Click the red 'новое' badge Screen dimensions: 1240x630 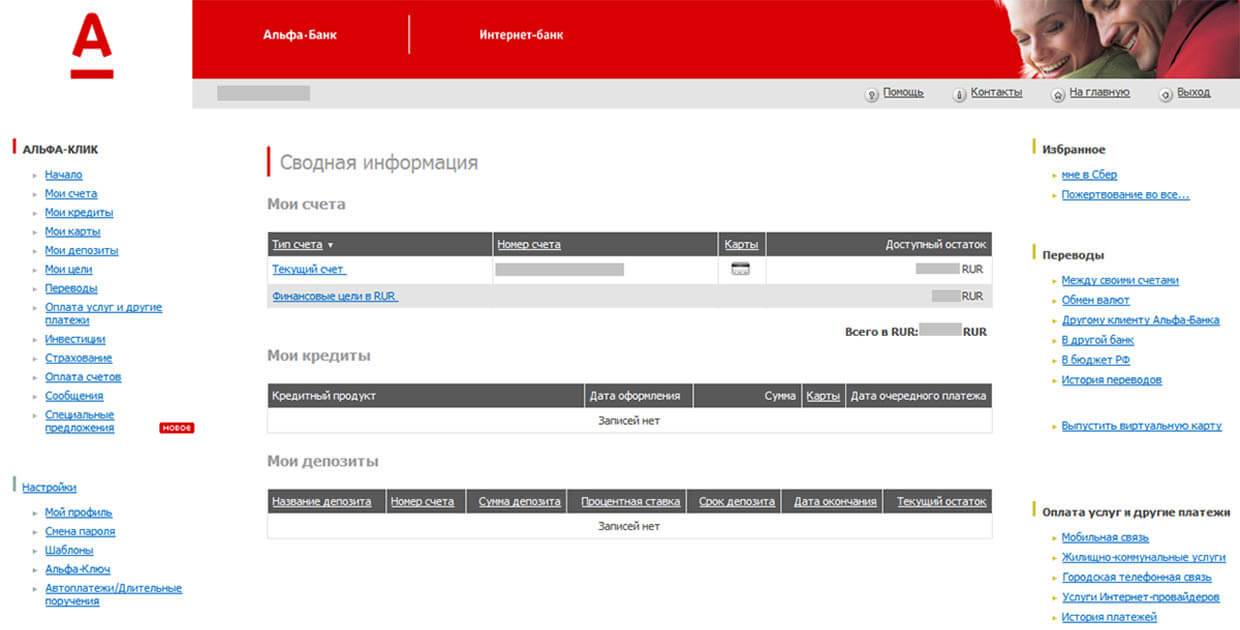[176, 428]
